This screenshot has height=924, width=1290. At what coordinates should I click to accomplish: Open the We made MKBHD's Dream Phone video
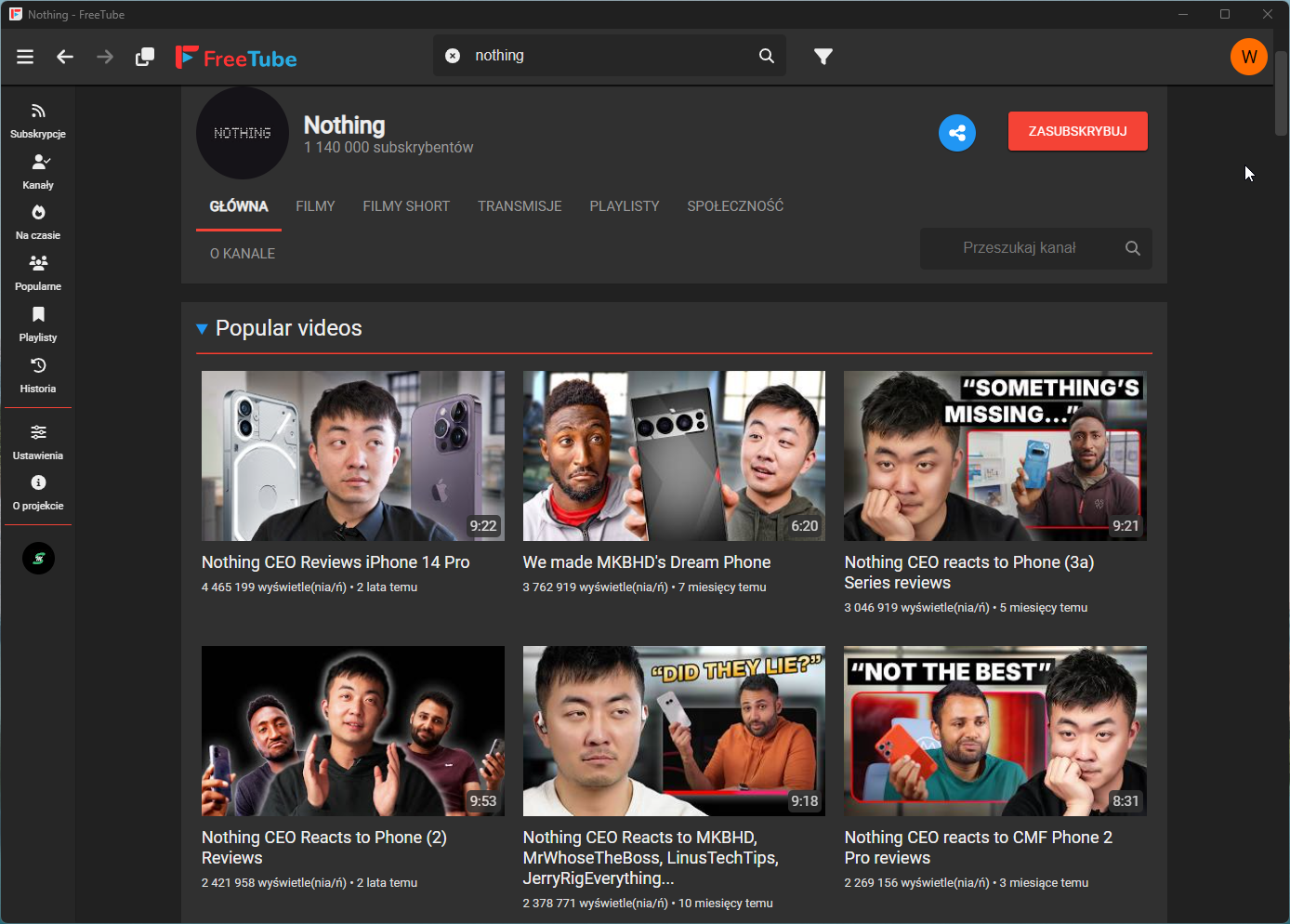[673, 455]
